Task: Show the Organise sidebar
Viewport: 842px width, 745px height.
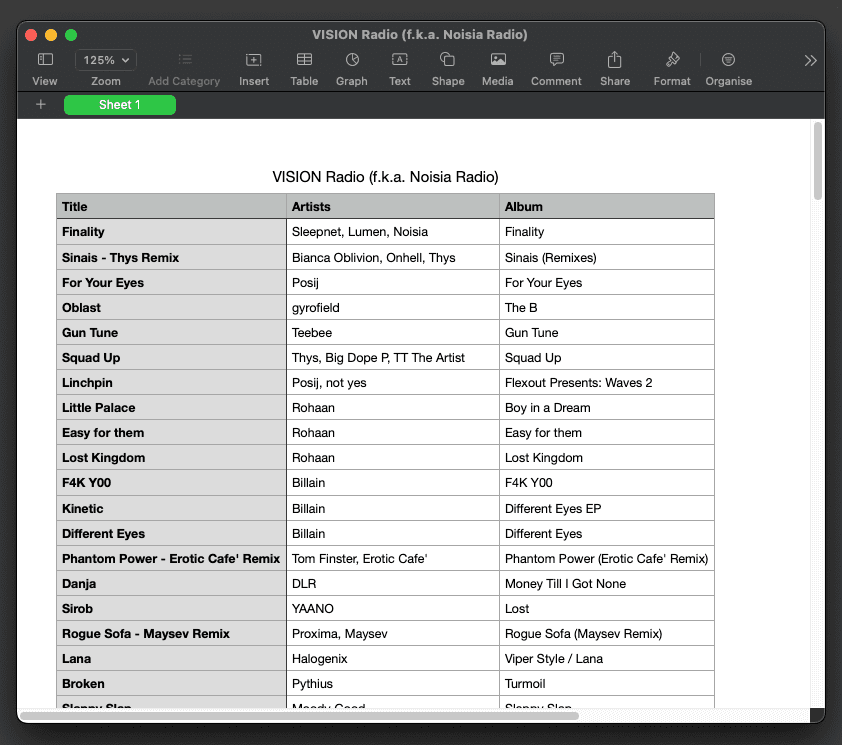Action: [x=728, y=60]
